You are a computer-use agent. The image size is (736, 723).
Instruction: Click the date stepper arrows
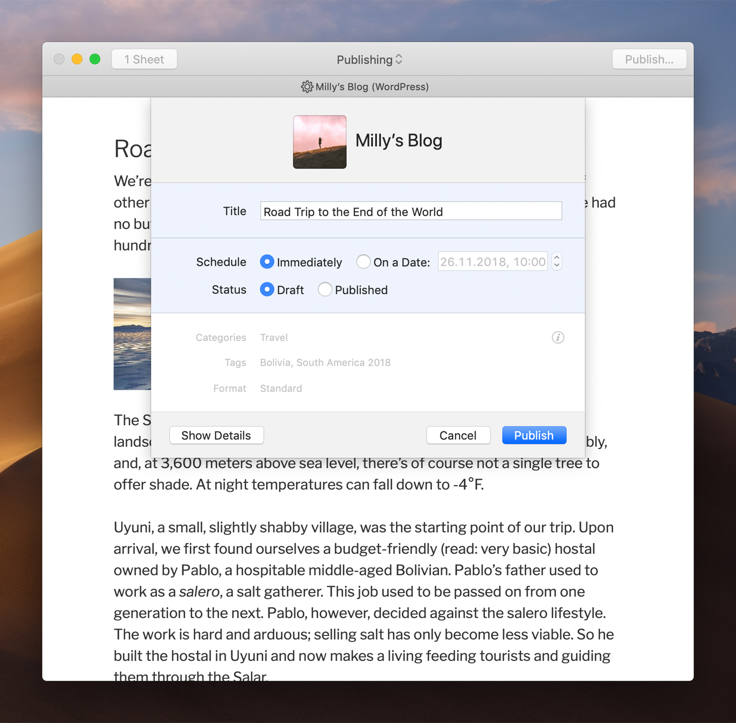click(556, 262)
